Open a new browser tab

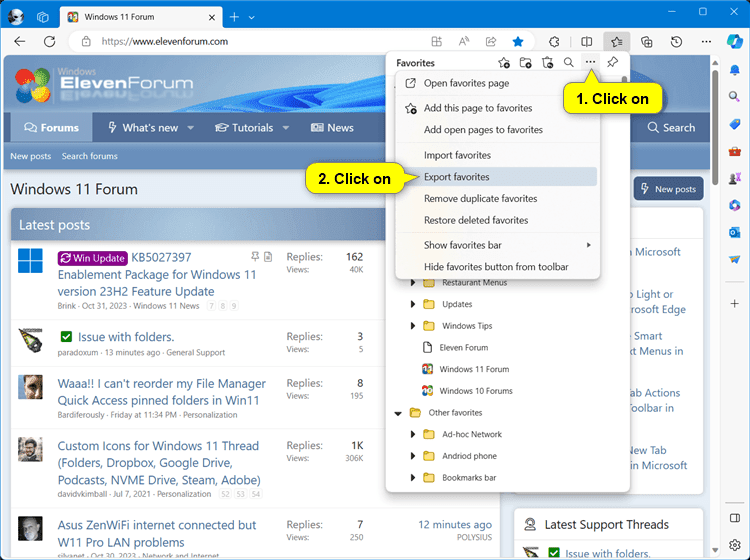(x=234, y=17)
